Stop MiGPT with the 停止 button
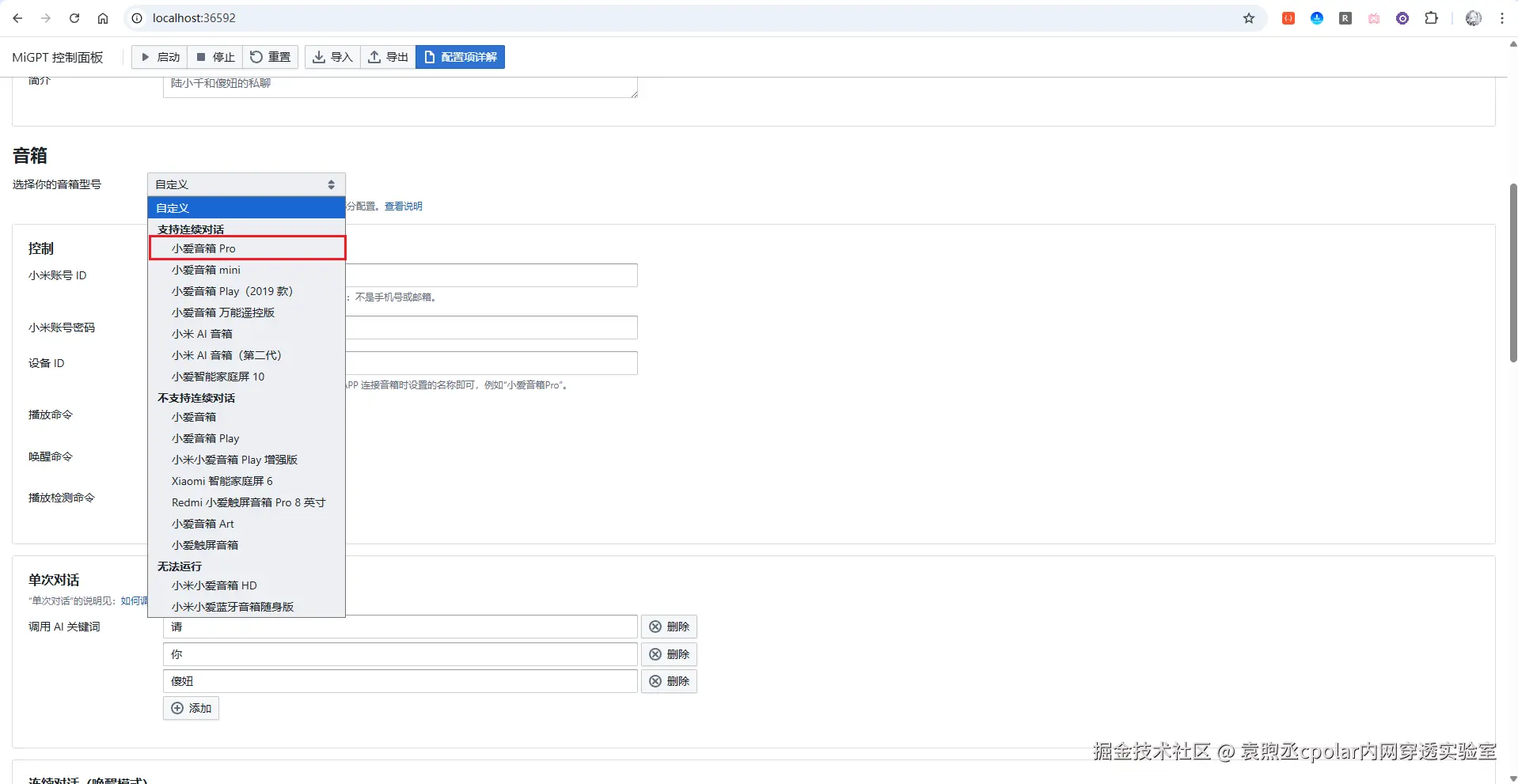 (x=215, y=57)
